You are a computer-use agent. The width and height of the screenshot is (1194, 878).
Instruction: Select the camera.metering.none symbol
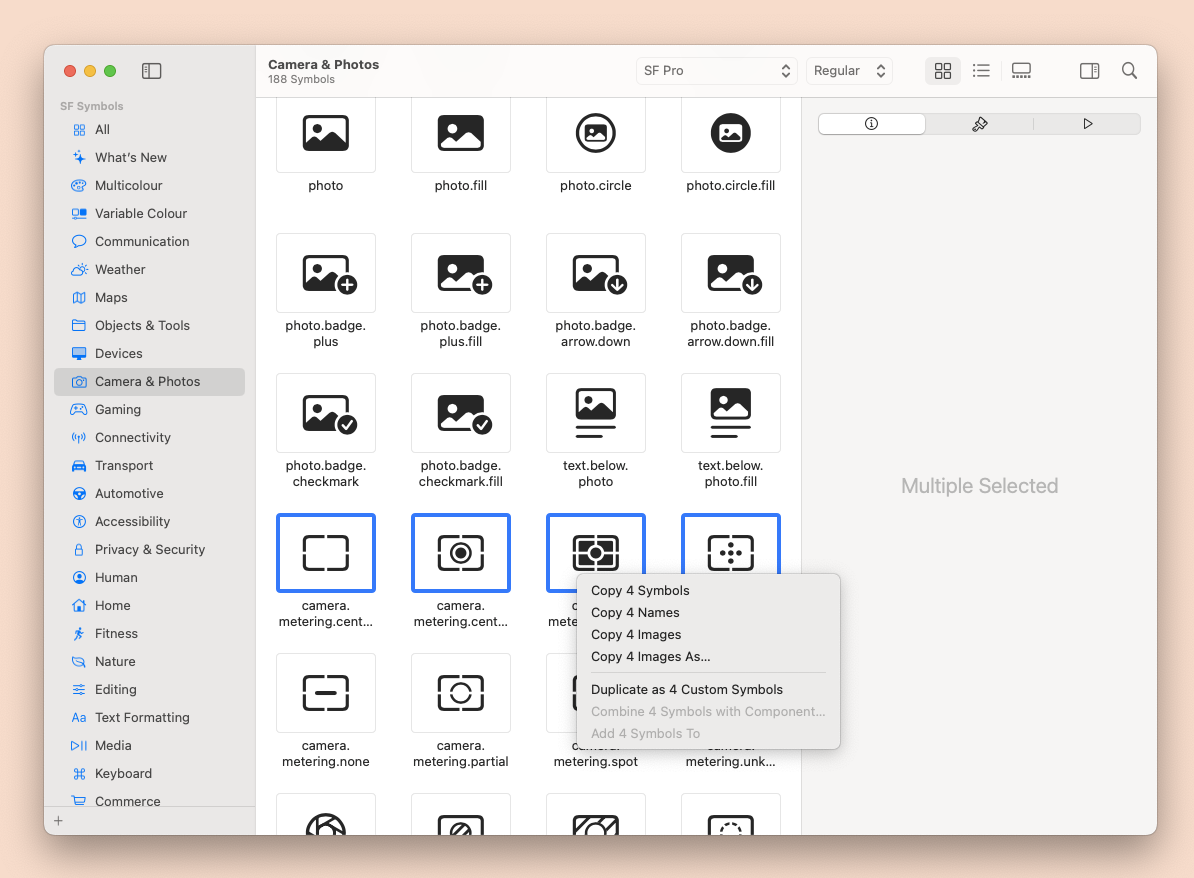pos(326,693)
